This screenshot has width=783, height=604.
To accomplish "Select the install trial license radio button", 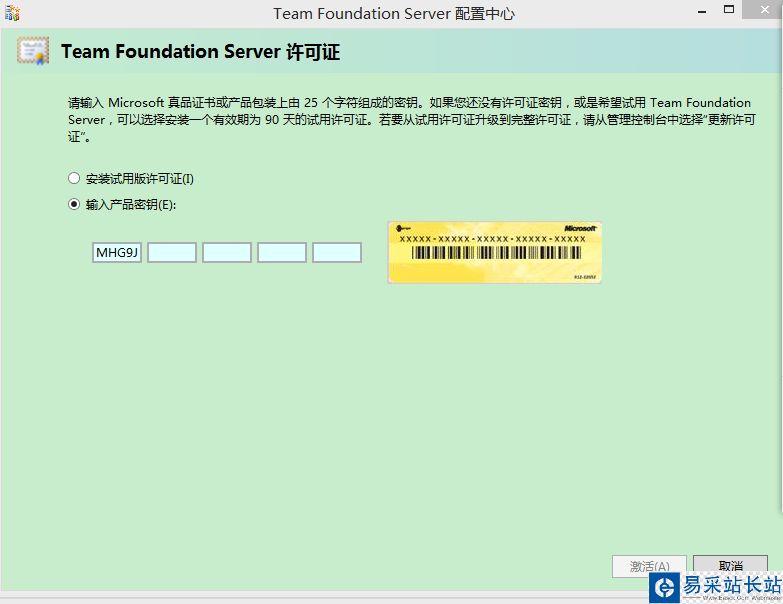I will [74, 178].
